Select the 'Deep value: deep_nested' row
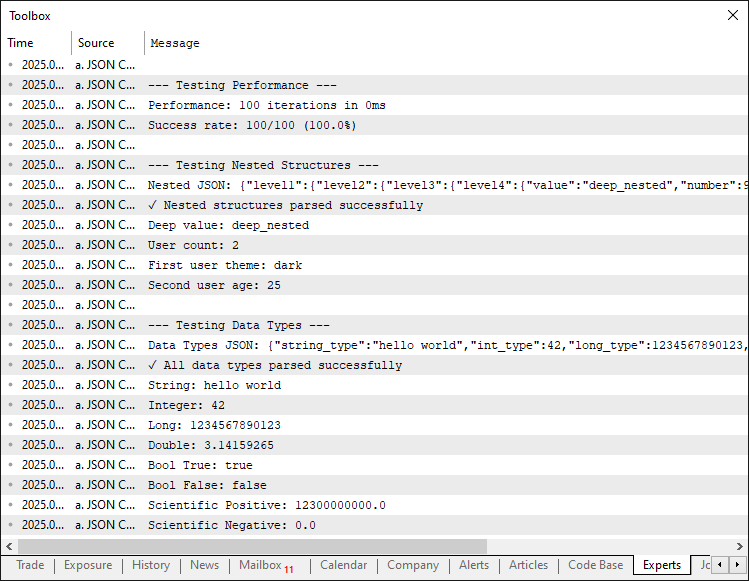 374,225
